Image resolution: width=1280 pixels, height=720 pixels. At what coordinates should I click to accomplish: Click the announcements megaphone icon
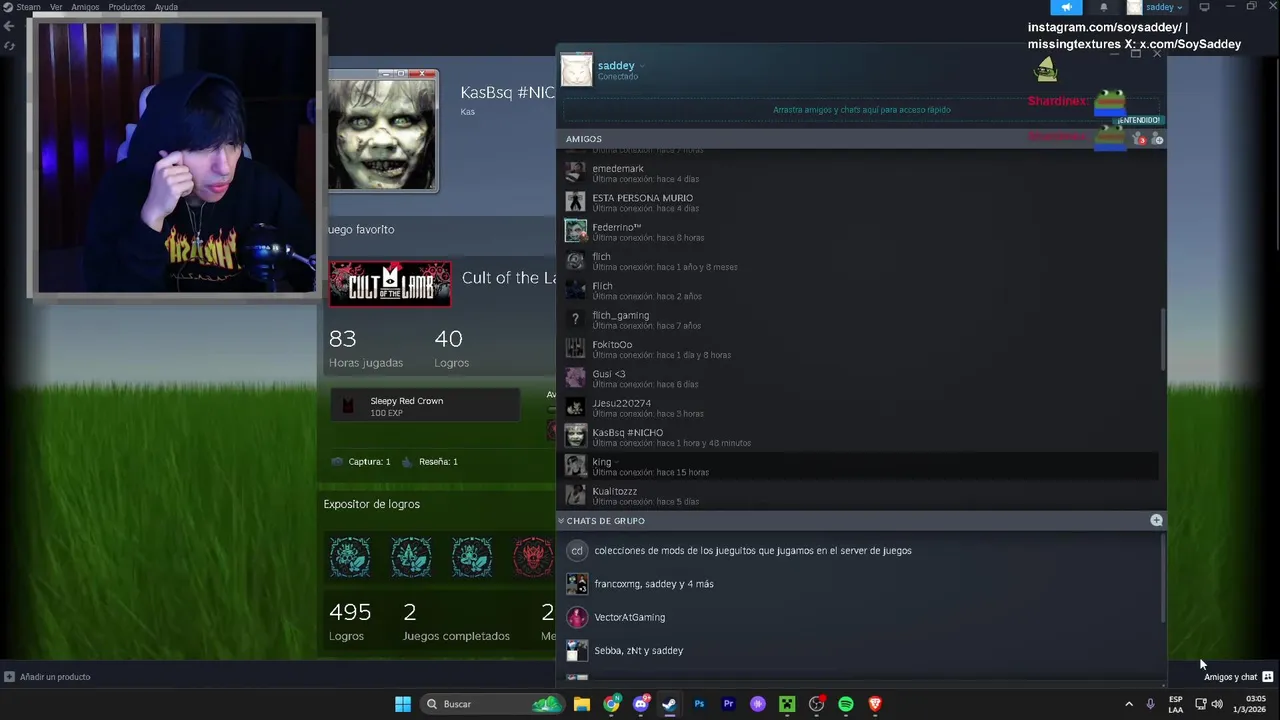point(1066,7)
